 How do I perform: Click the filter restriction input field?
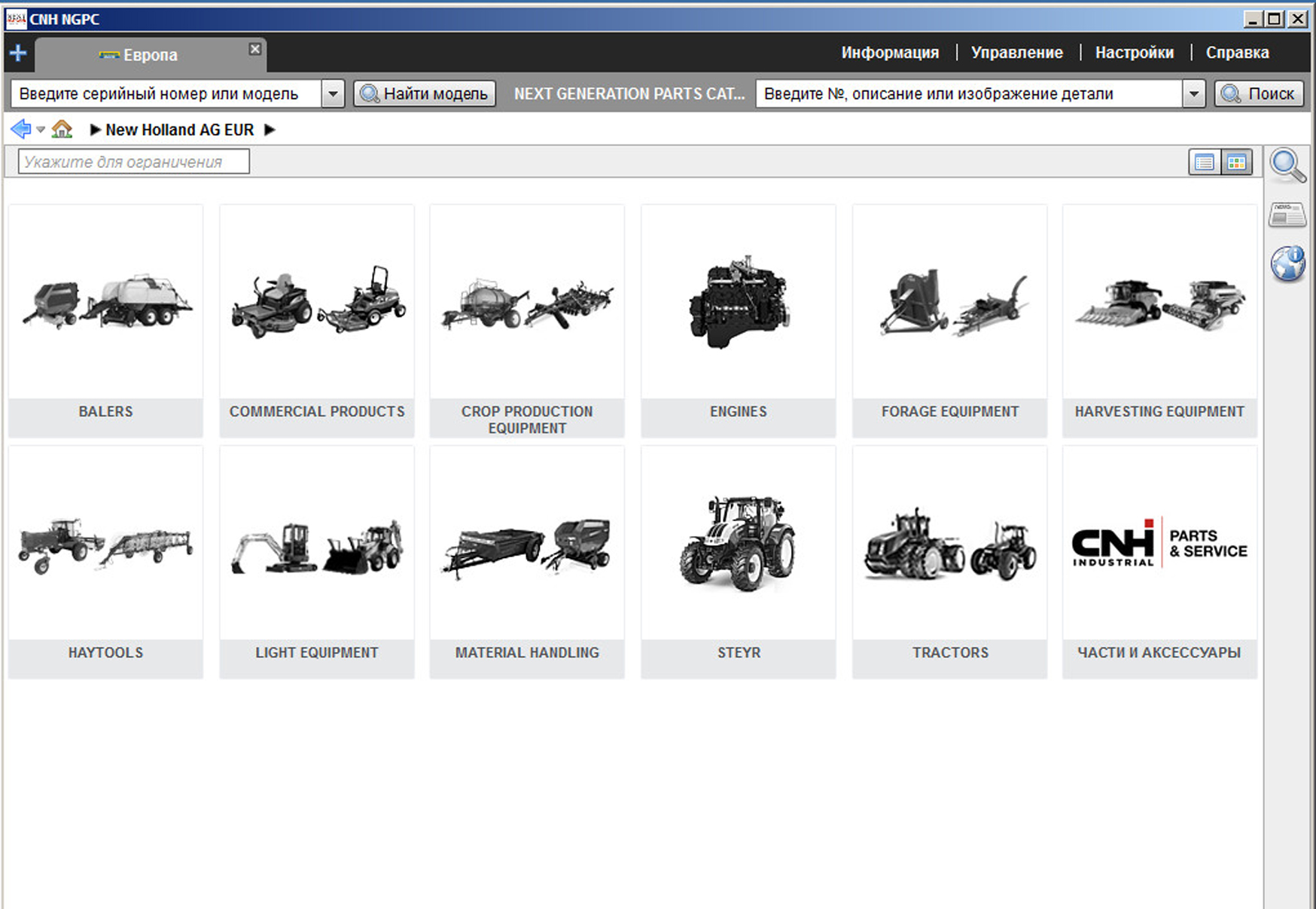point(134,162)
